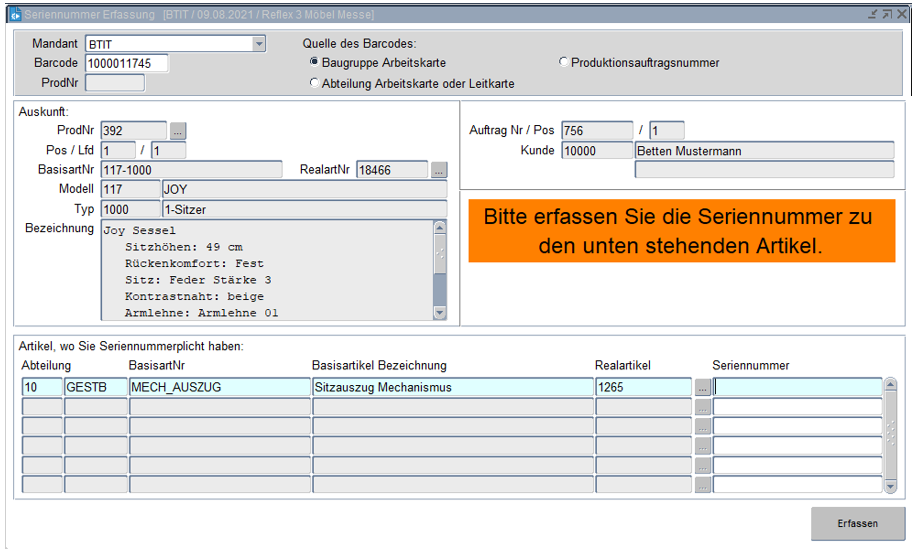Minimize the Seriennummer Erfassung window
The height and width of the screenshot is (554, 915).
click(x=872, y=14)
